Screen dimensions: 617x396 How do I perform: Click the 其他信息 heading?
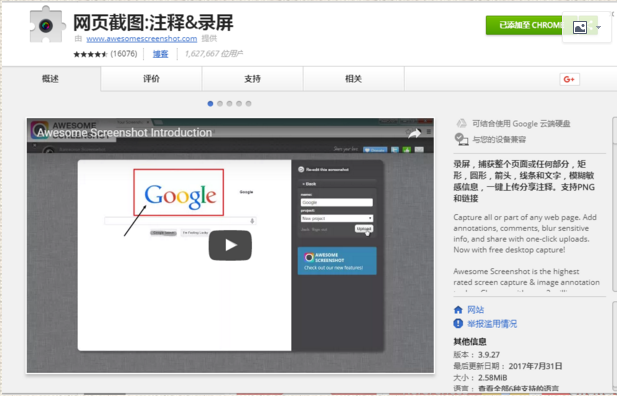470,342
